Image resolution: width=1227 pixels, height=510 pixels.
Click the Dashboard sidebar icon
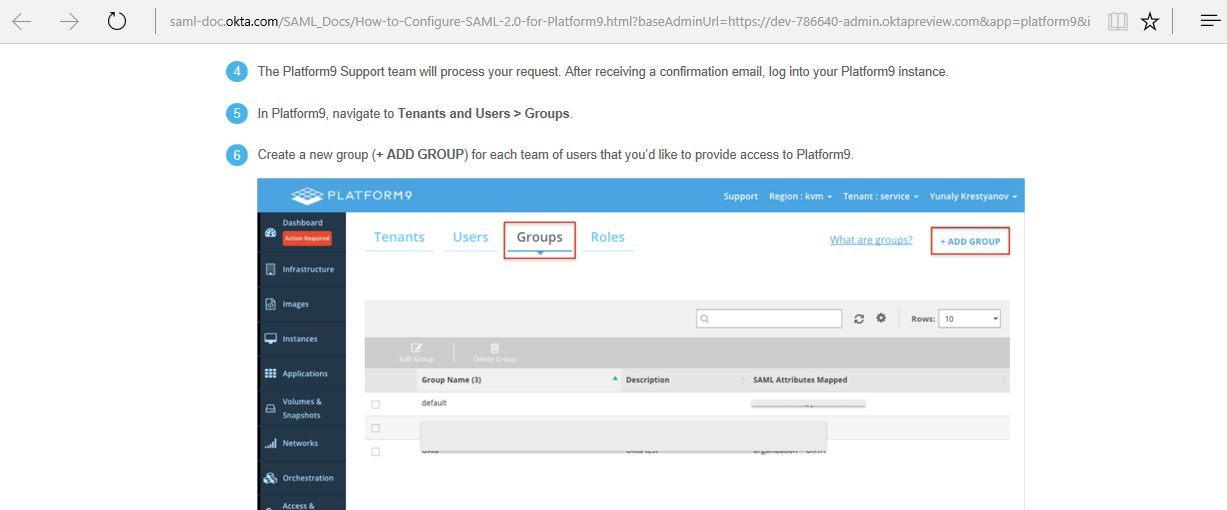270,233
